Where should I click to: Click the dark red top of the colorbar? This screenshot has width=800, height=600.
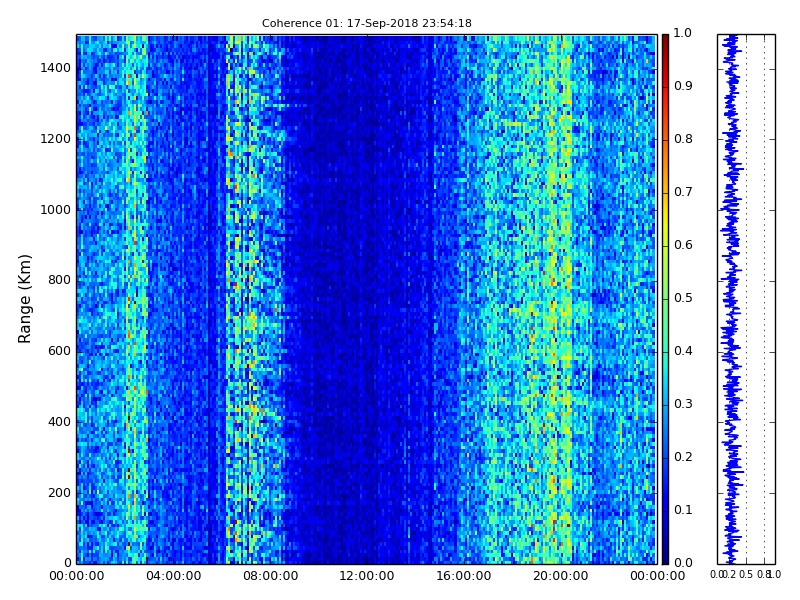(665, 46)
